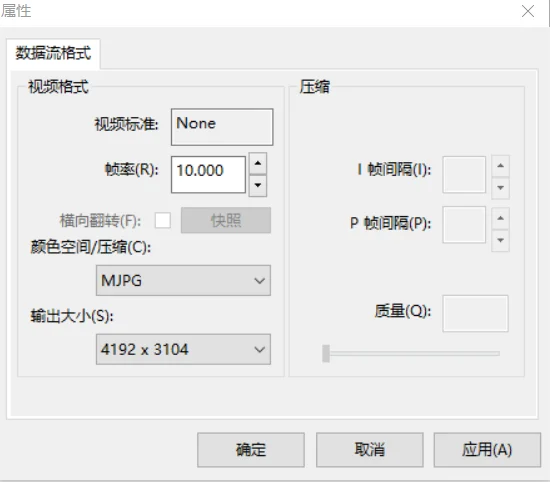Switch to the 数据流格式 tab

pyautogui.click(x=53, y=54)
